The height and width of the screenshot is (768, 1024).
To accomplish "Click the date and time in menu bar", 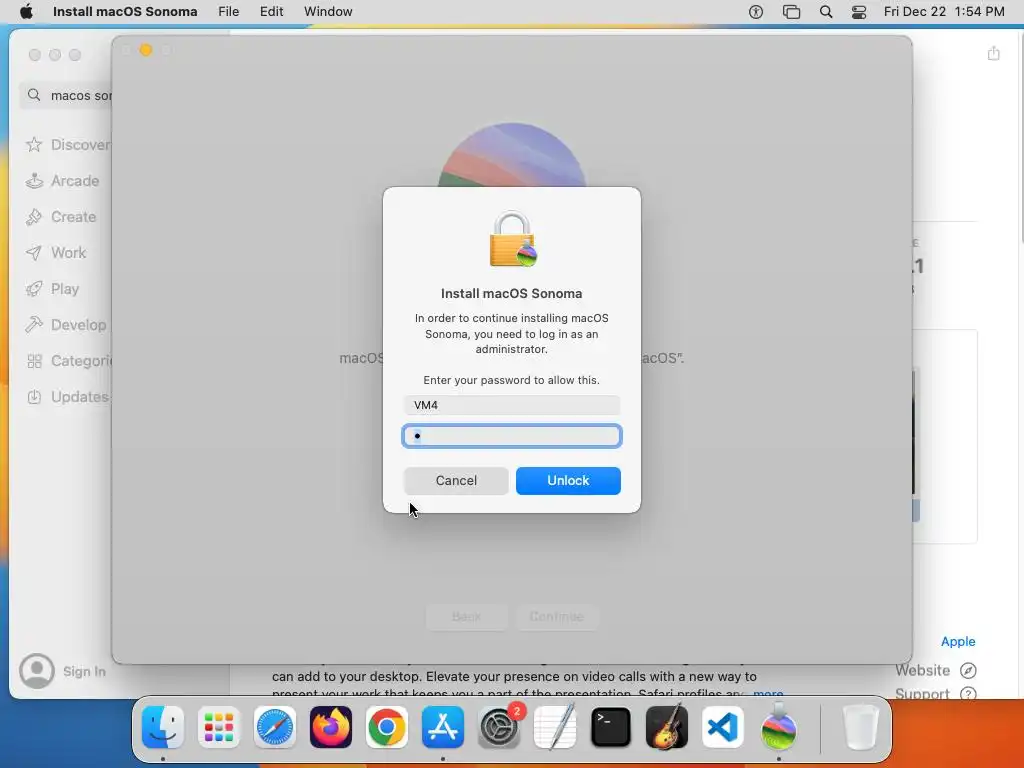I will coord(944,12).
